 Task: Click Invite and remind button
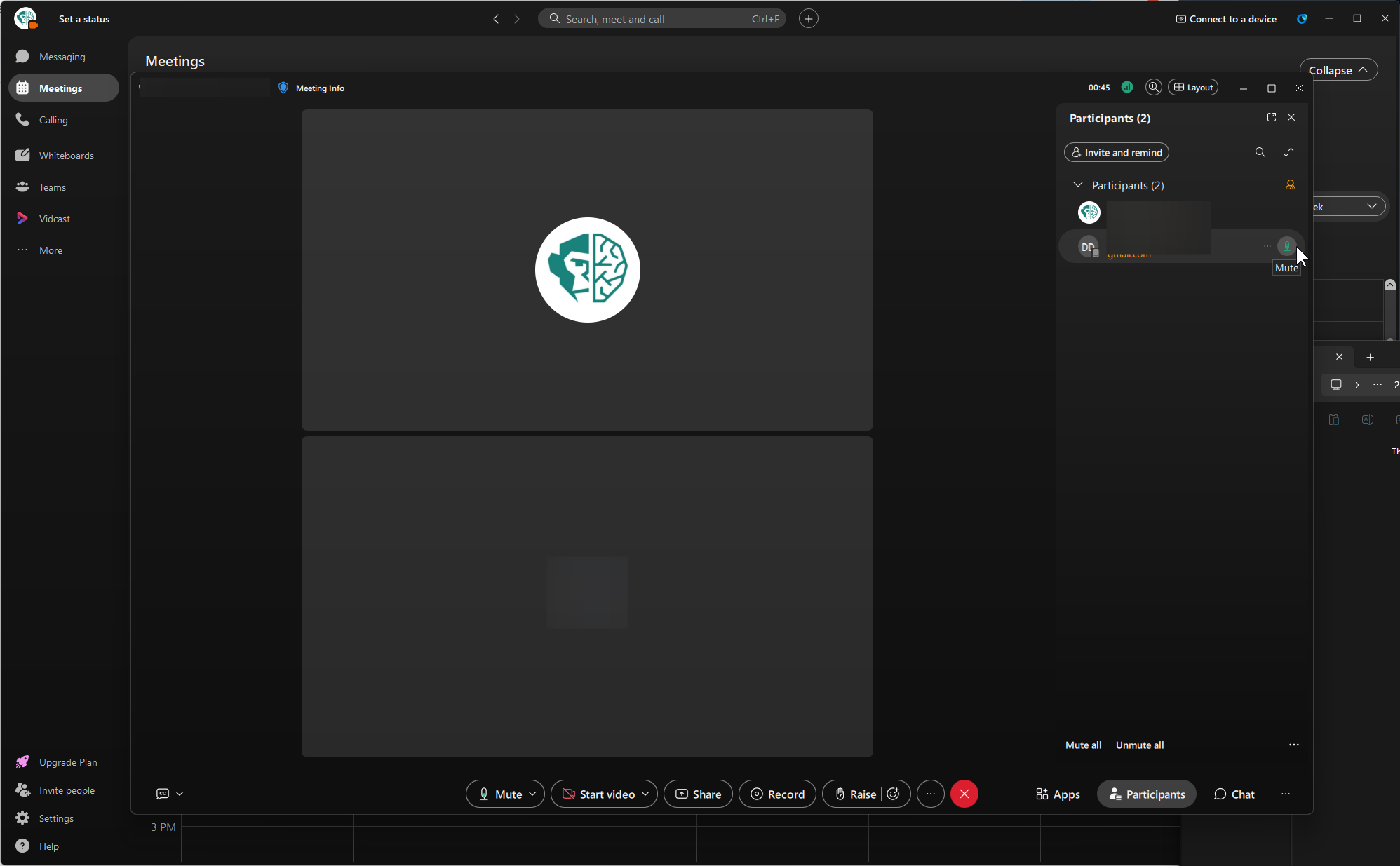[1117, 152]
